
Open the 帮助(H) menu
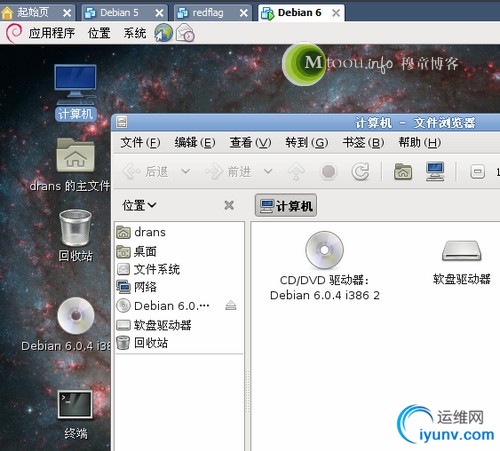420,143
